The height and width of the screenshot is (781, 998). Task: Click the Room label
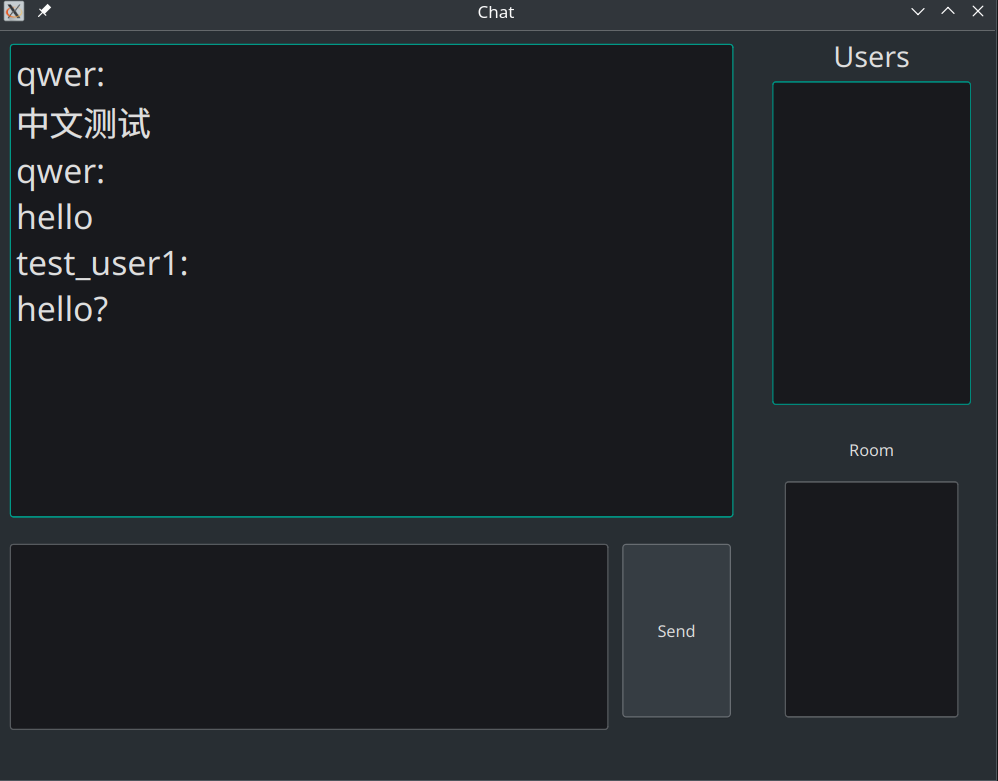[871, 451]
